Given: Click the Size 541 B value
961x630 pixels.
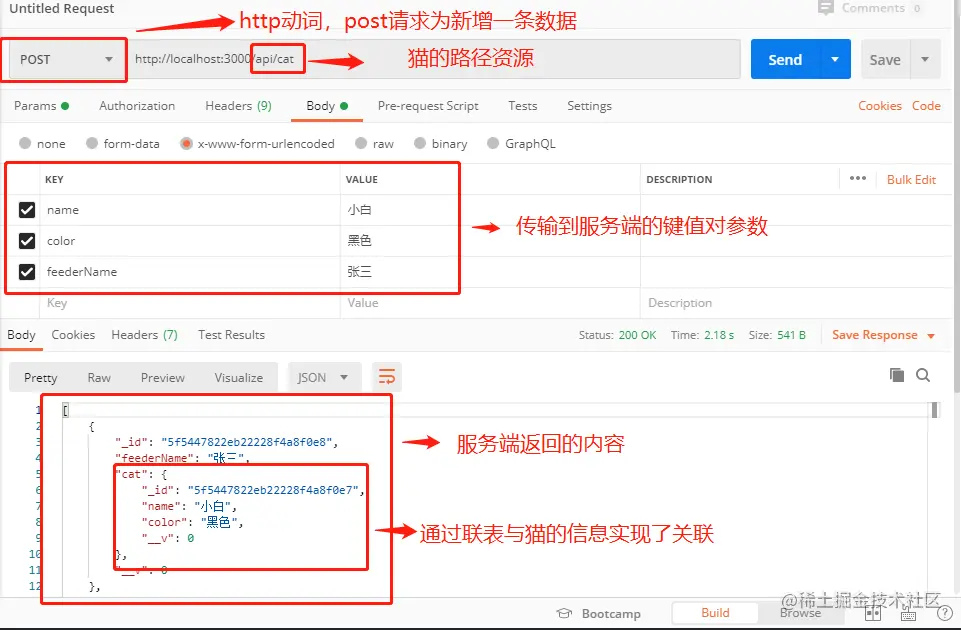Looking at the screenshot, I should click(x=791, y=335).
